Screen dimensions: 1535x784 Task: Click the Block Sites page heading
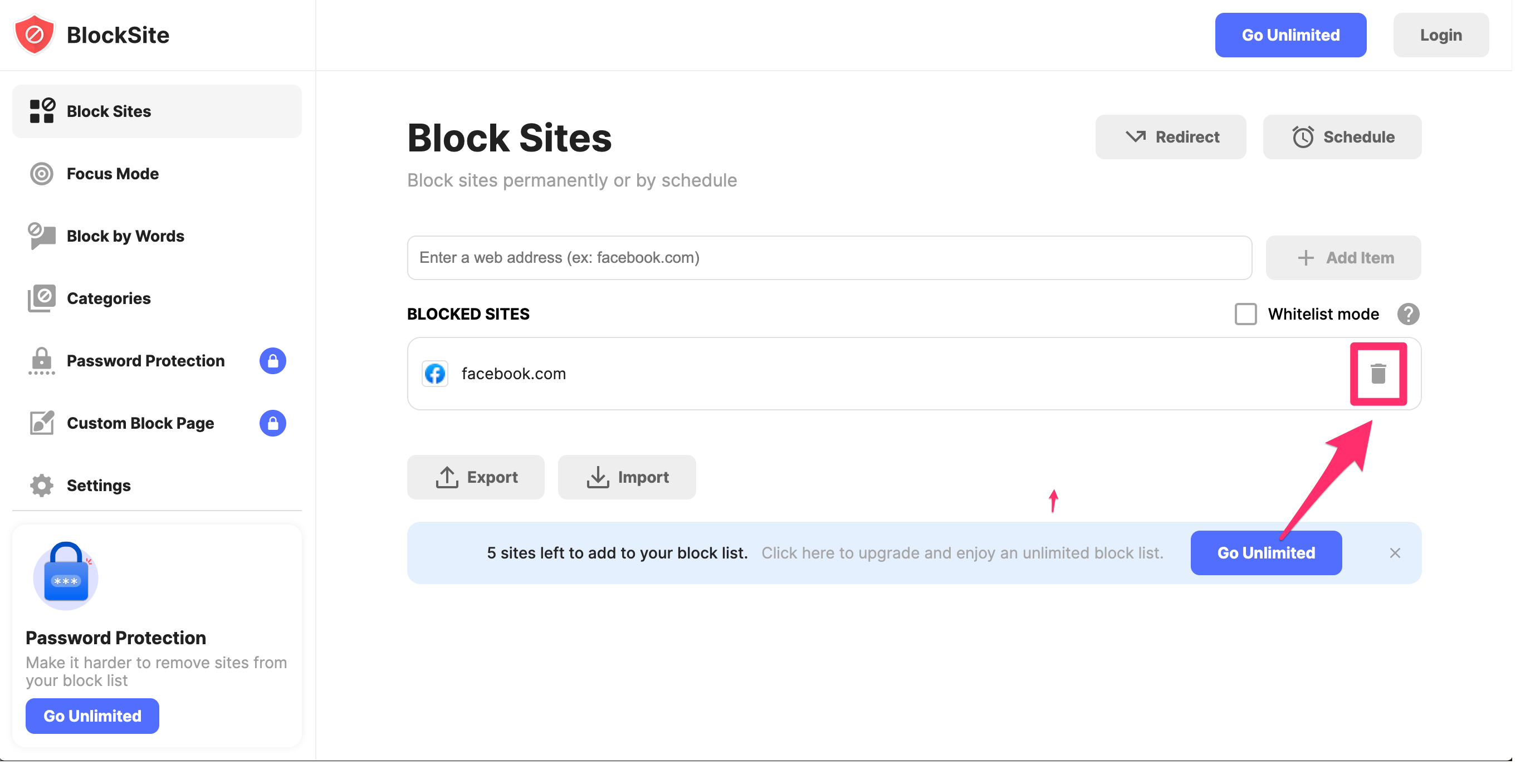coord(510,138)
